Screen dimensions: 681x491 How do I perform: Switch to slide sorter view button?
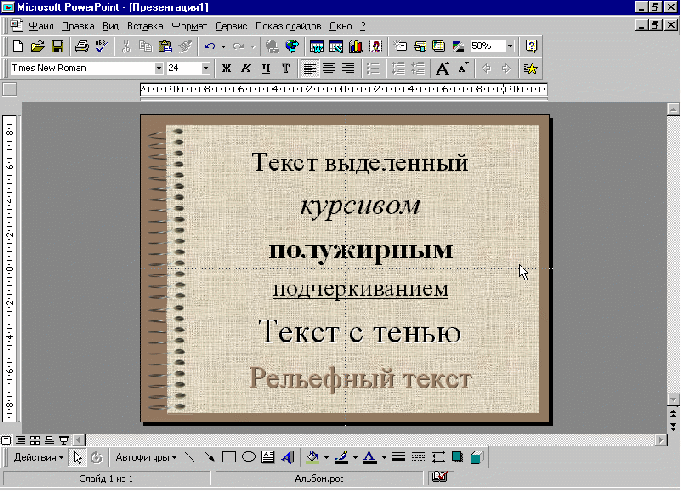[x=35, y=440]
